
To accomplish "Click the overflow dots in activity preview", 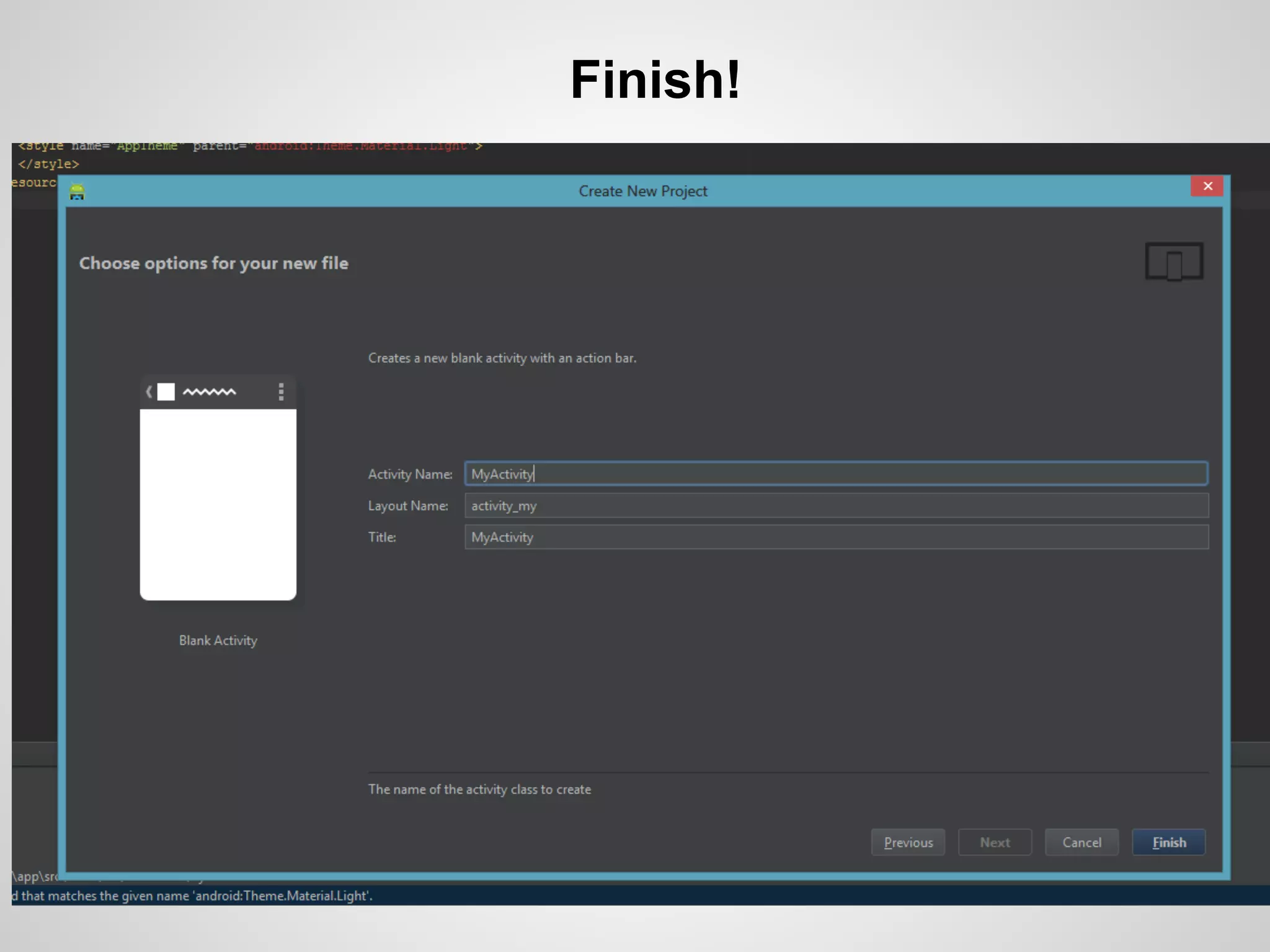I will 281,392.
